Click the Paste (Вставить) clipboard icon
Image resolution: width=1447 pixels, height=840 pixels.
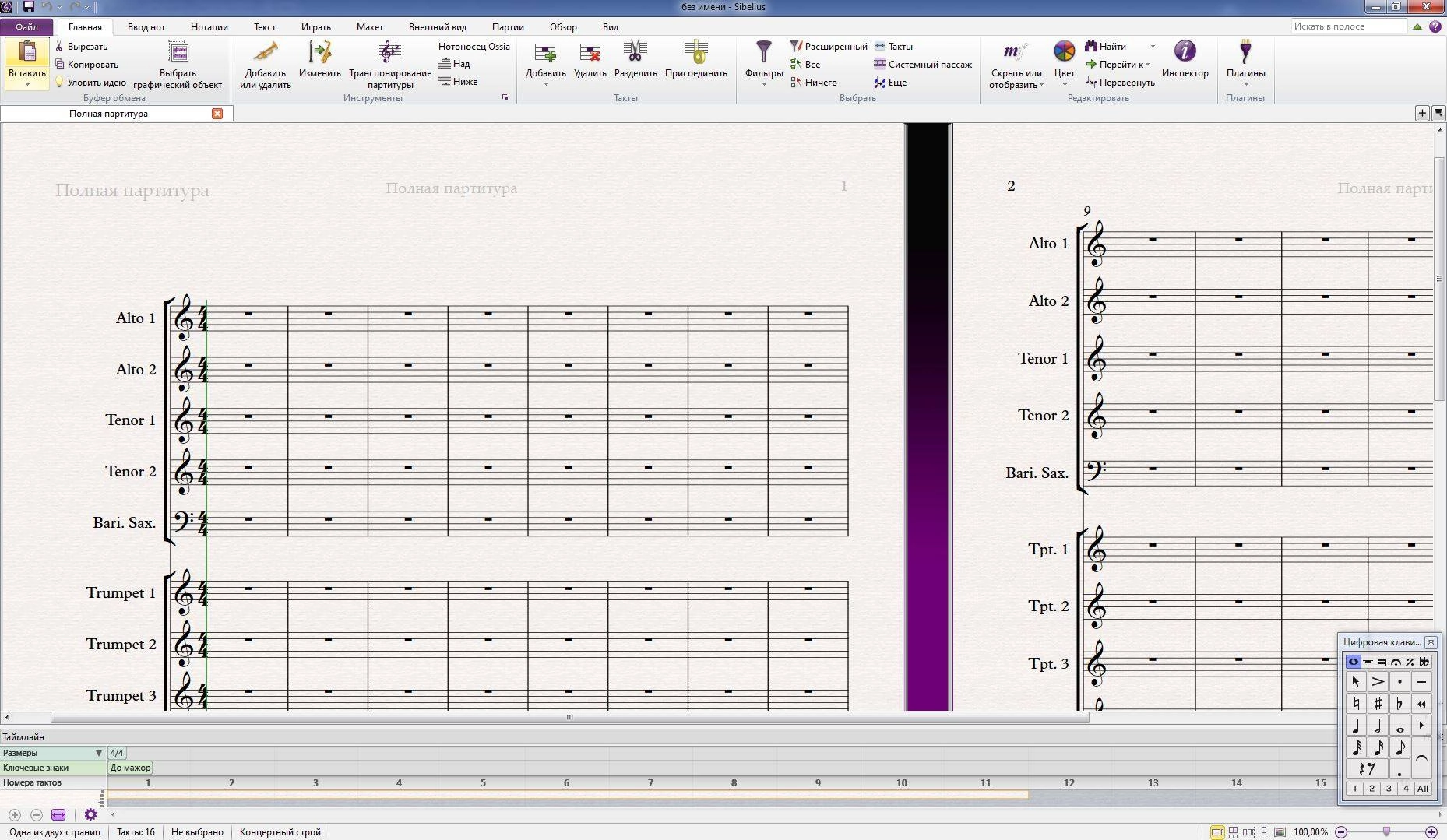(x=27, y=51)
